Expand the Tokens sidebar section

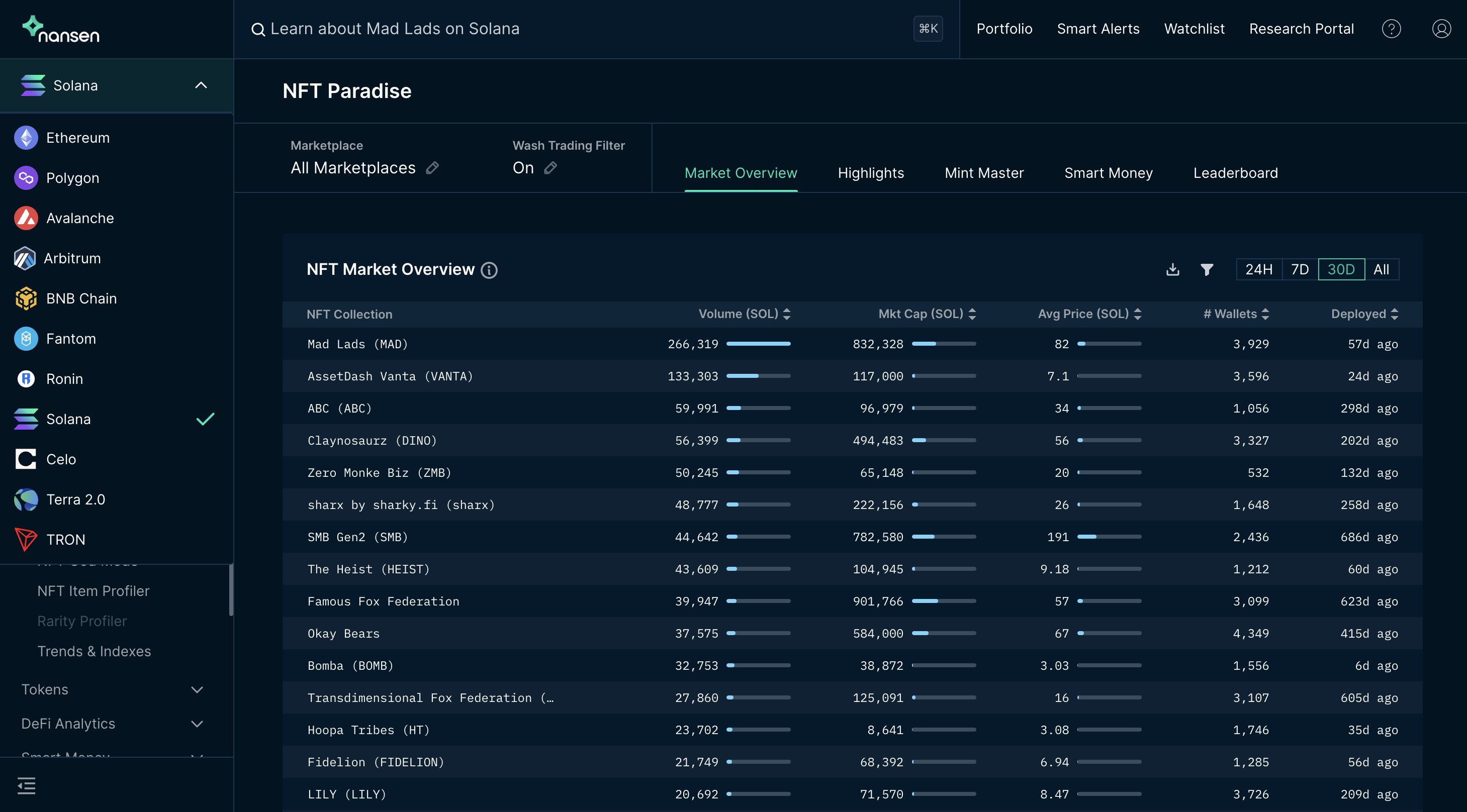197,690
